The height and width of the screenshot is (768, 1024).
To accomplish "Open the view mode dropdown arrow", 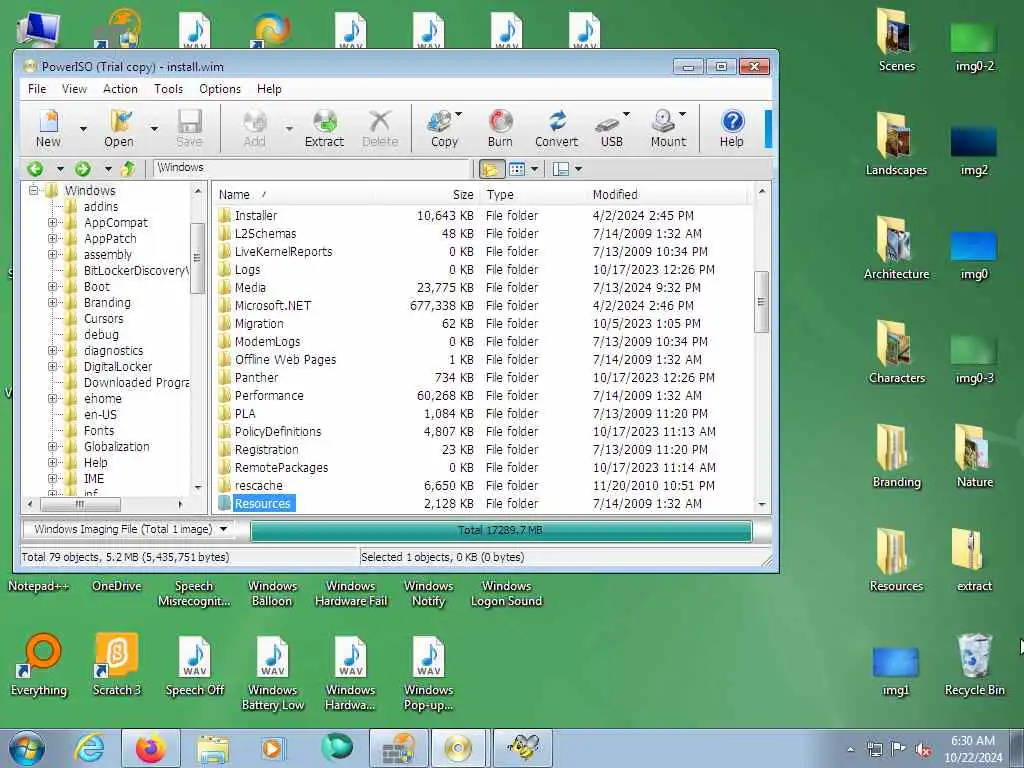I will (534, 169).
